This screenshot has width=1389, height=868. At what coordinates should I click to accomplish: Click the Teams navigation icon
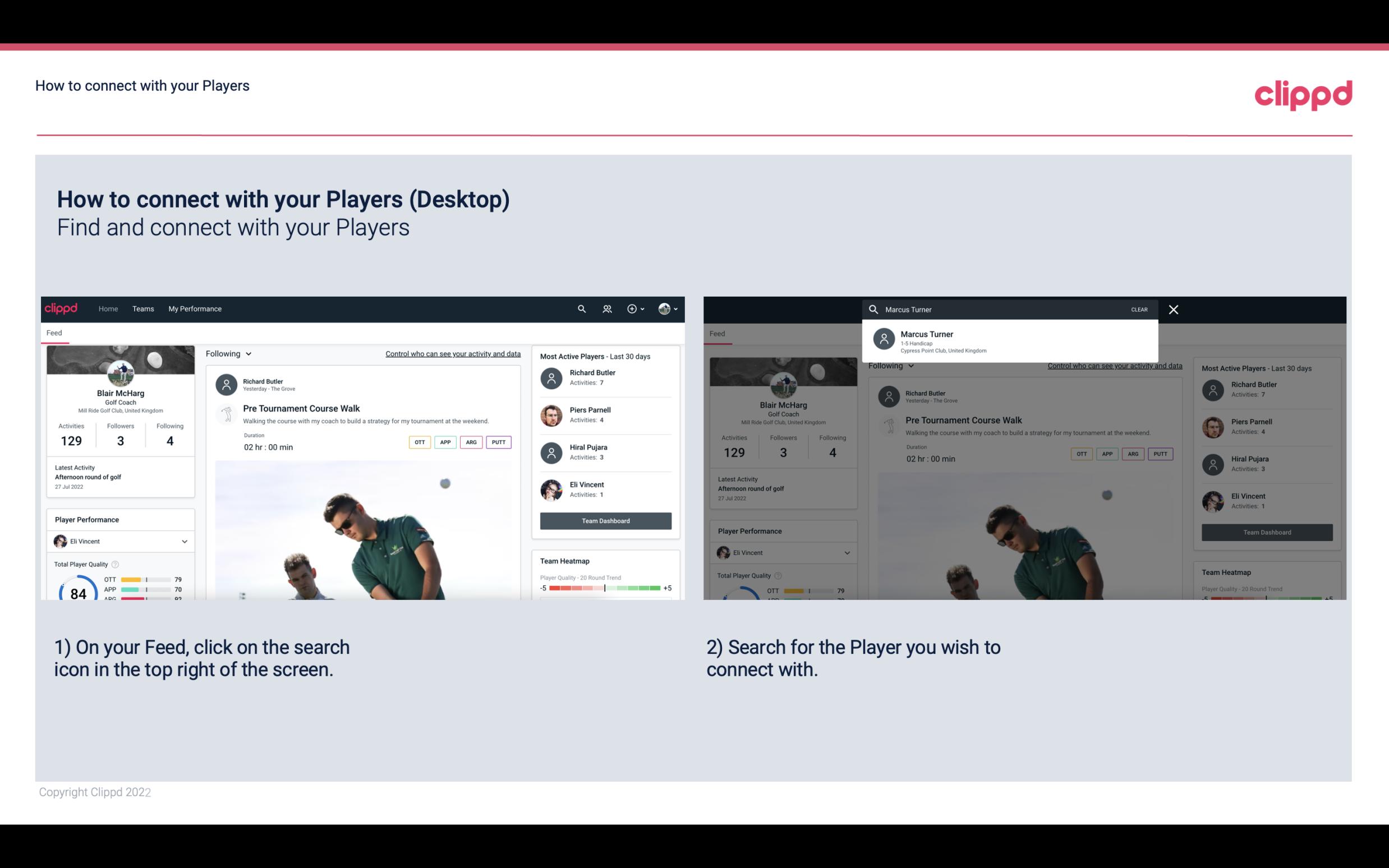[142, 309]
